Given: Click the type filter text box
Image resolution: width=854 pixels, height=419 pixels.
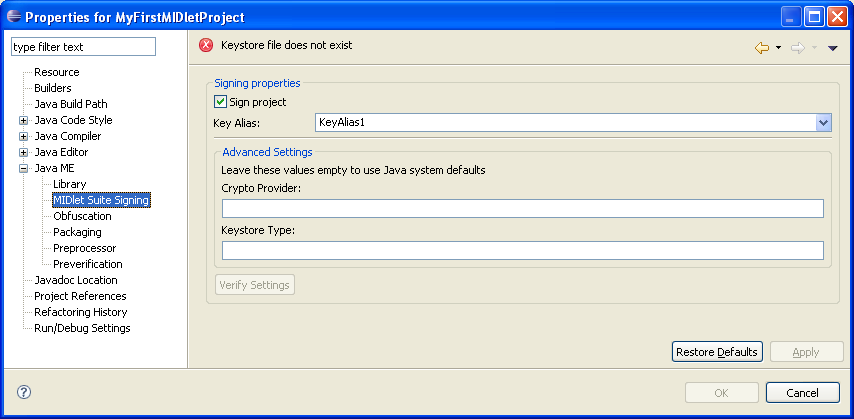Looking at the screenshot, I should [83, 47].
